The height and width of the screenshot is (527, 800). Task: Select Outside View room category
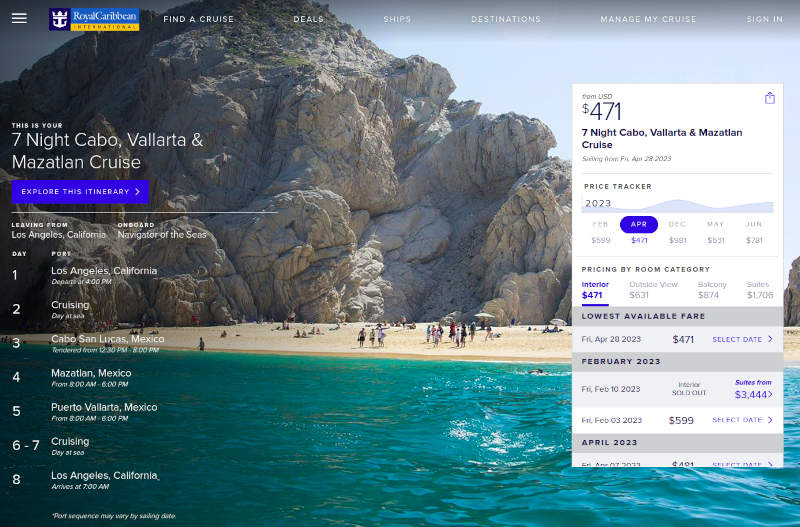click(653, 290)
